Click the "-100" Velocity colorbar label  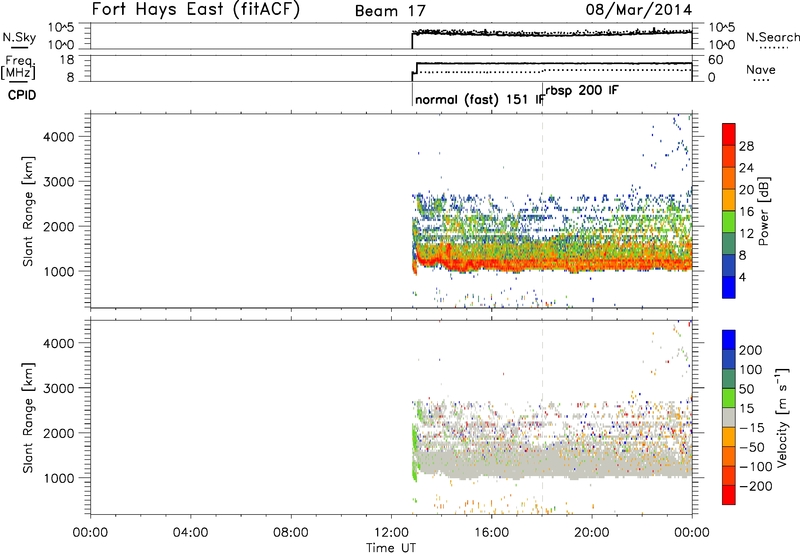755,467
